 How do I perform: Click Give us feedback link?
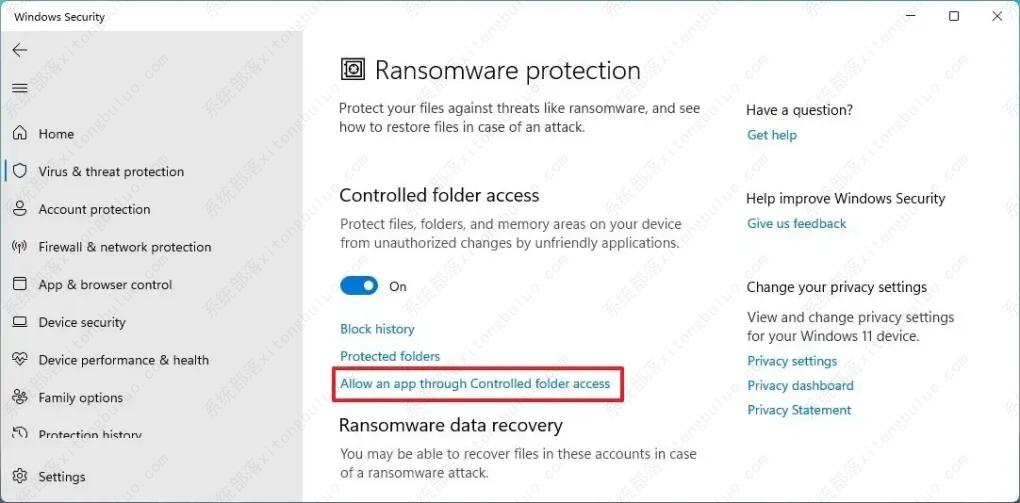pos(797,224)
